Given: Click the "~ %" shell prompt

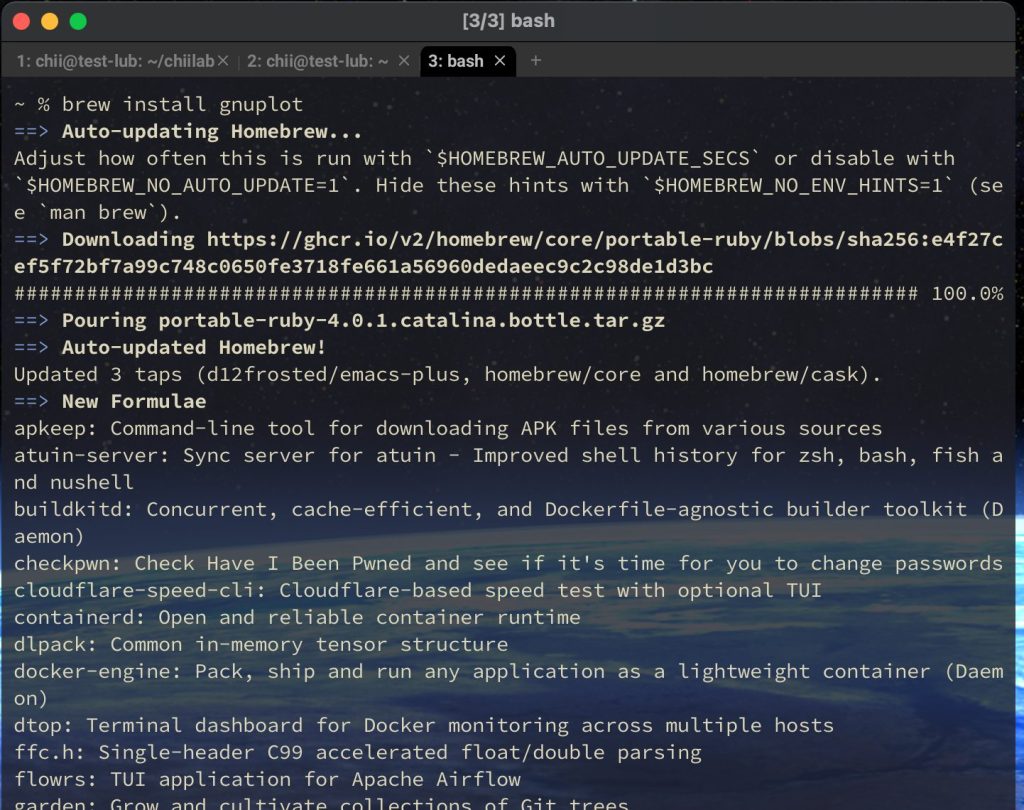Looking at the screenshot, I should (25, 104).
